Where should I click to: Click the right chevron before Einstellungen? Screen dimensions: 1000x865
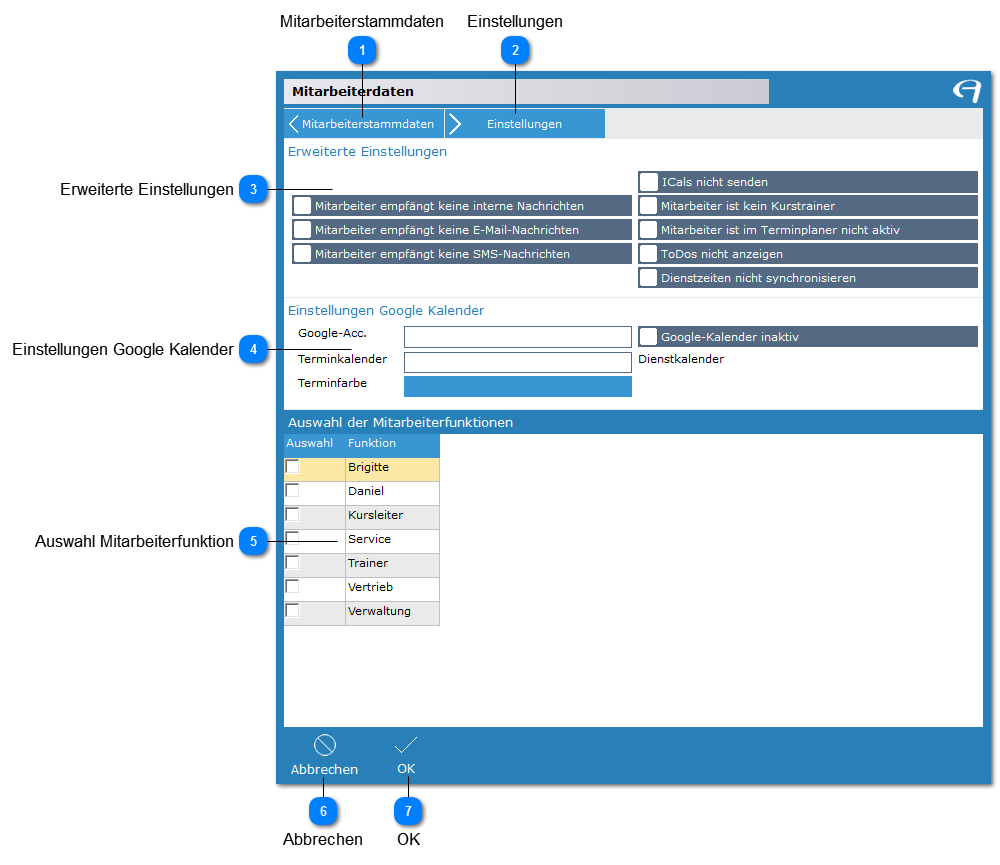tap(455, 124)
